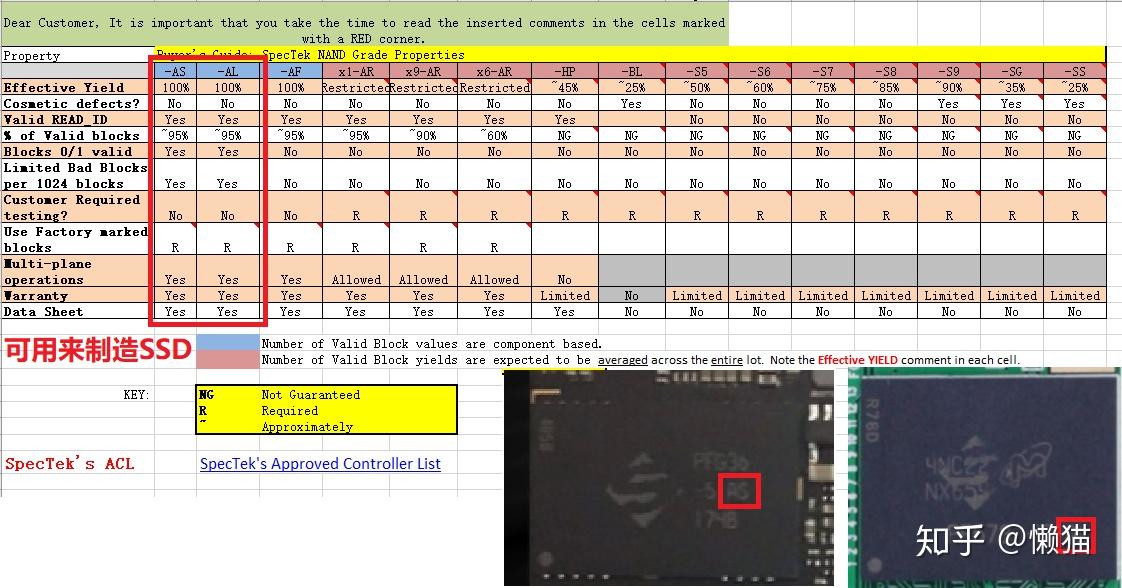Screen dimensions: 1122x588
Task: Select the -AL column header cell
Action: click(x=228, y=71)
